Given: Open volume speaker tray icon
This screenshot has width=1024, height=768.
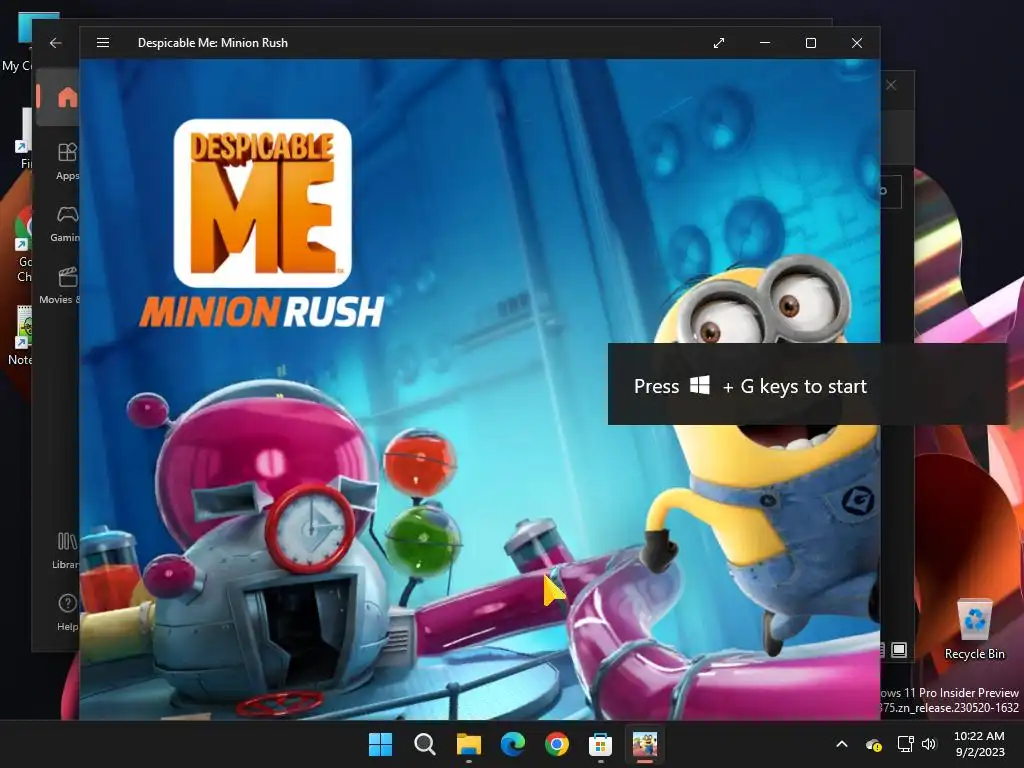Looking at the screenshot, I should pyautogui.click(x=929, y=744).
